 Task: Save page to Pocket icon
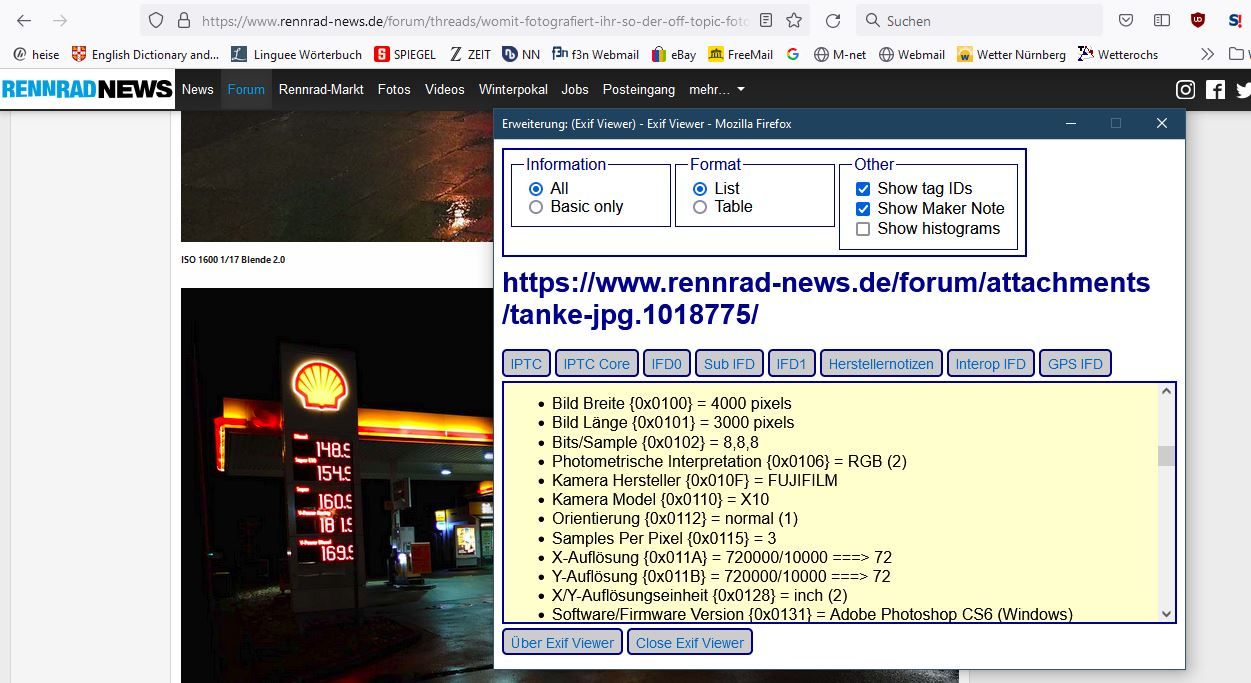pos(1126,20)
